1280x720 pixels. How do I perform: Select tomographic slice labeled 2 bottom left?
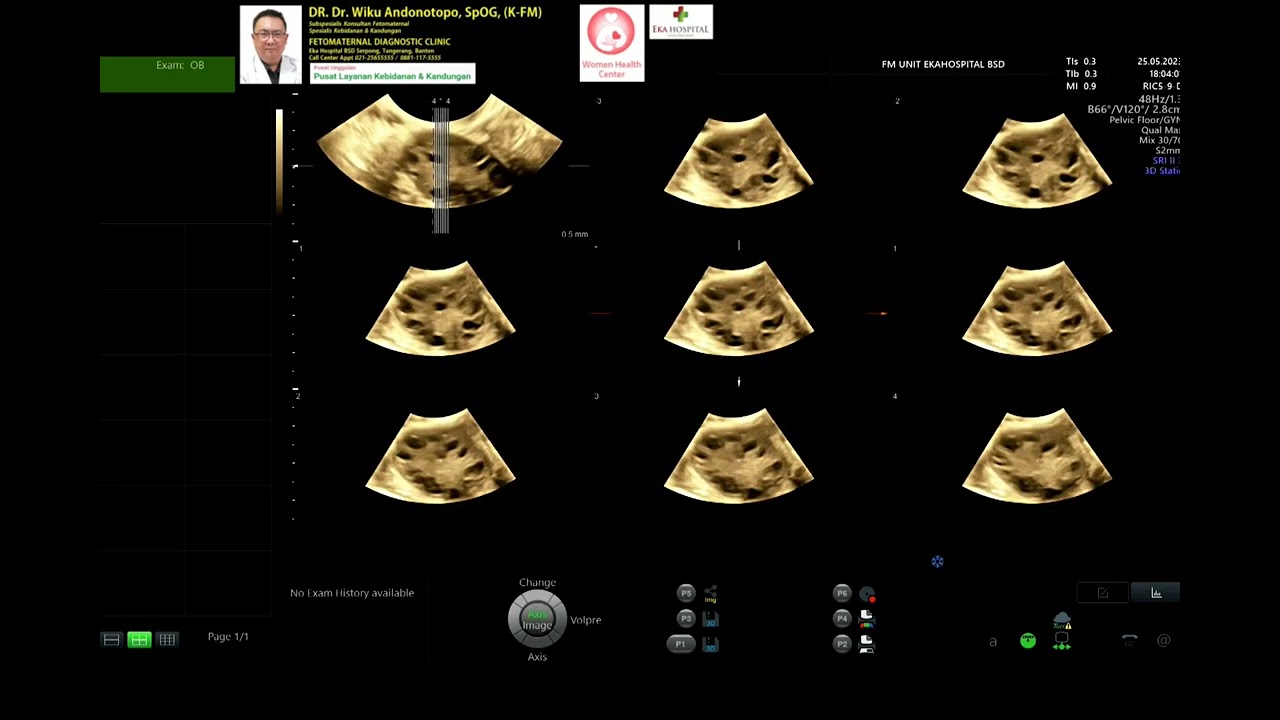pos(440,455)
